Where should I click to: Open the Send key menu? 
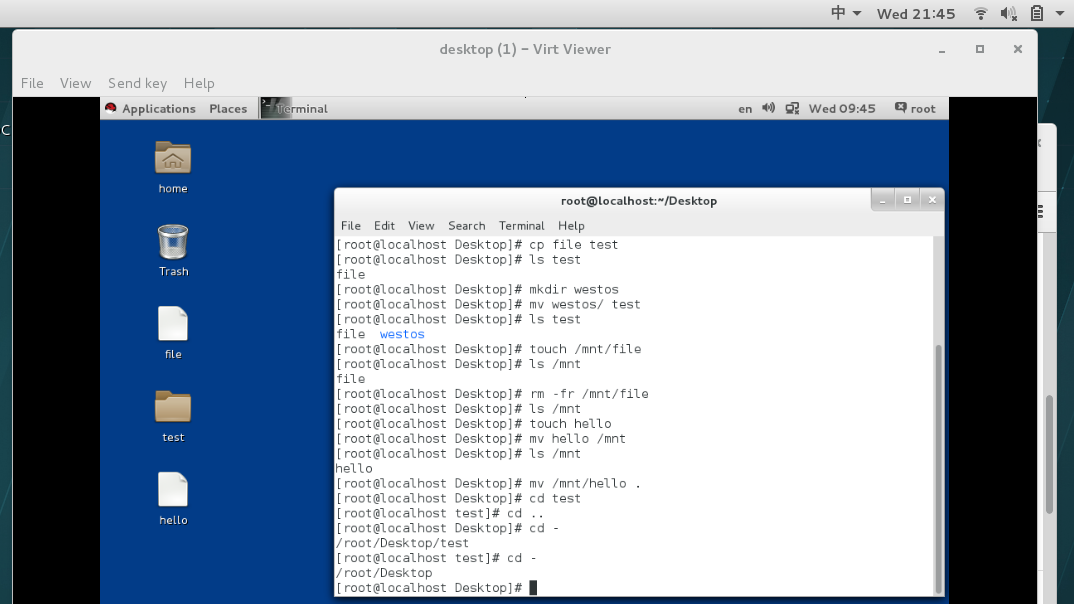point(138,83)
